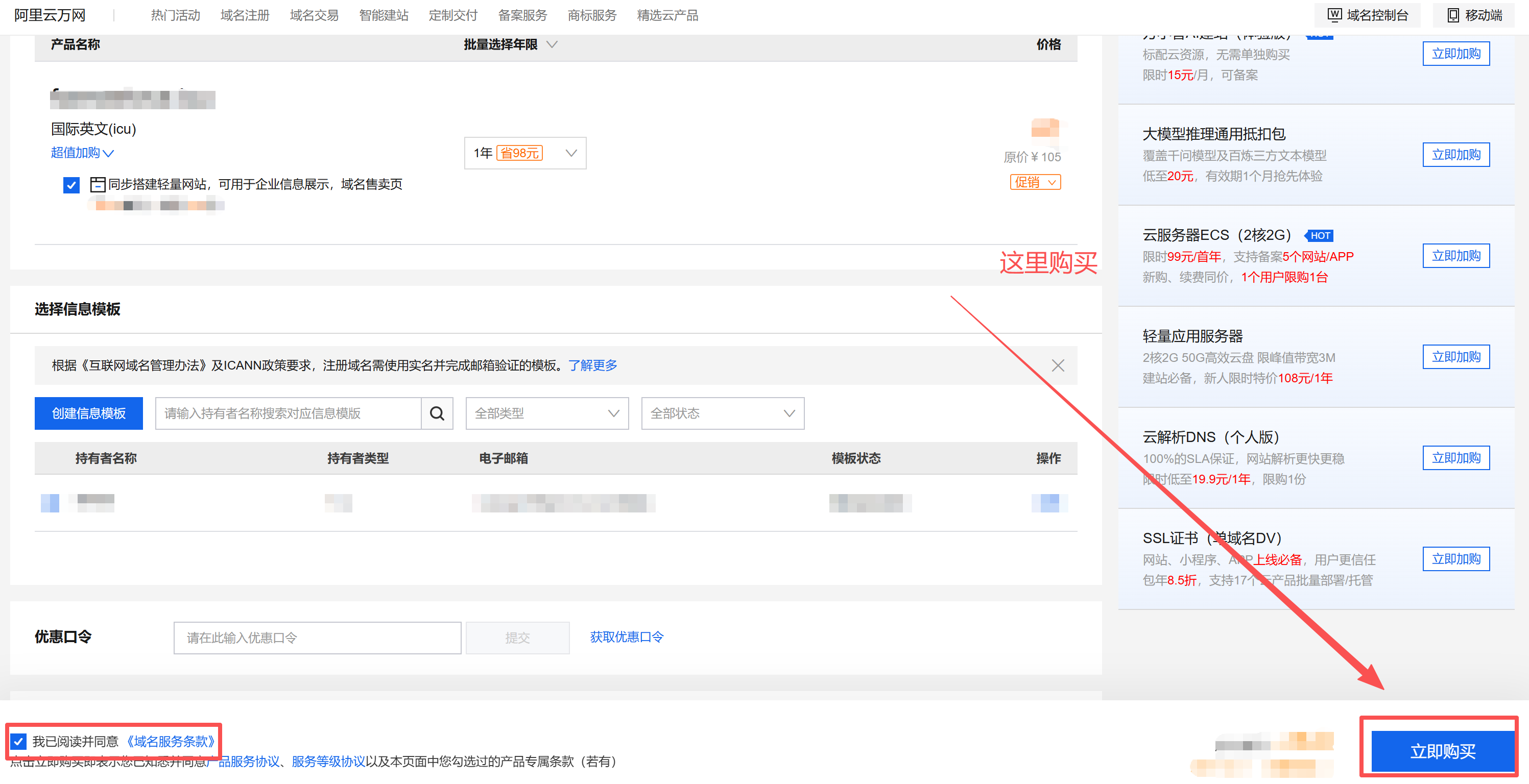
Task: Open the 全部状态 filter dropdown
Action: pyautogui.click(x=722, y=413)
